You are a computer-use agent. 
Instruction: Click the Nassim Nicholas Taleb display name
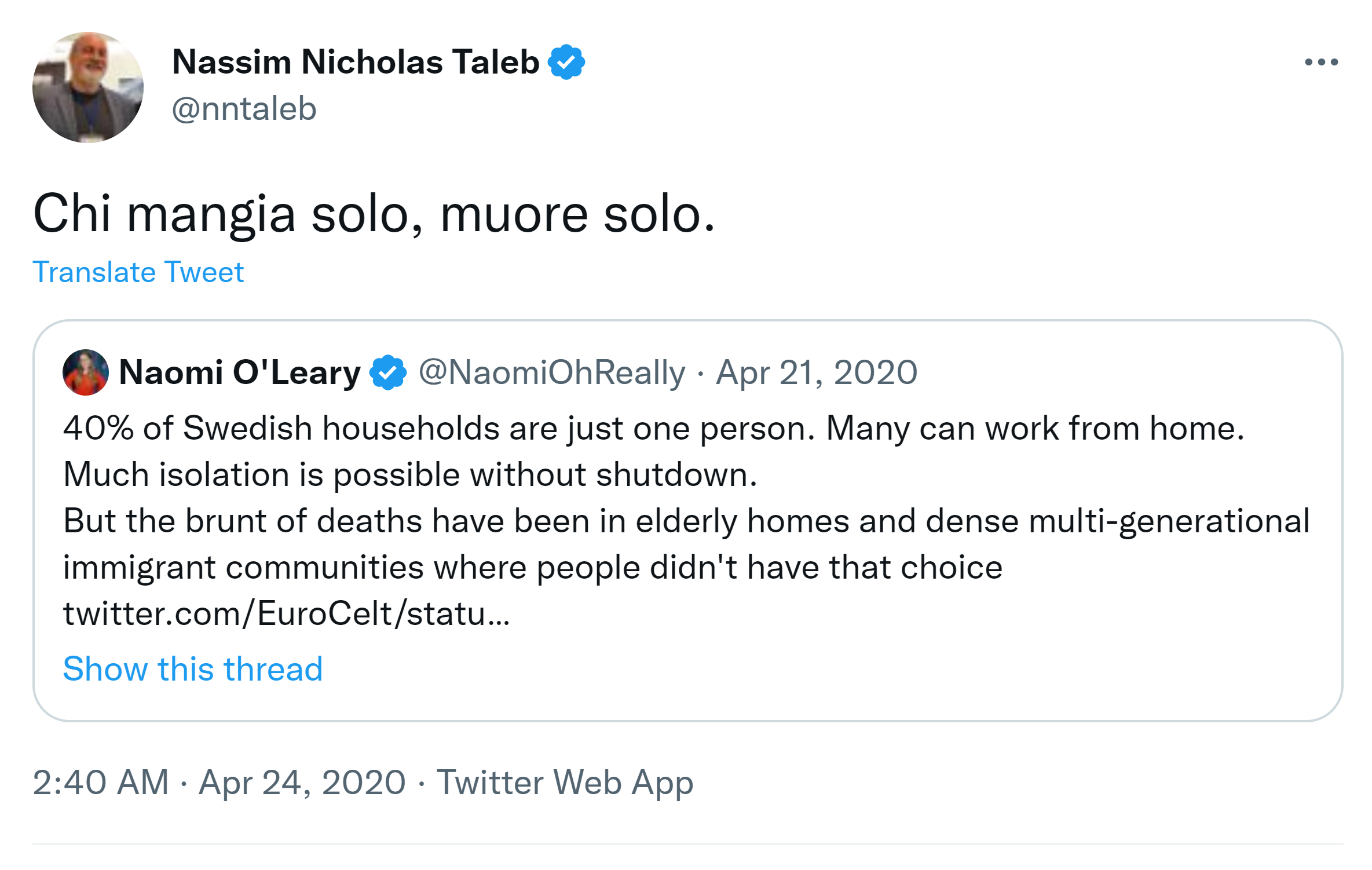(356, 62)
